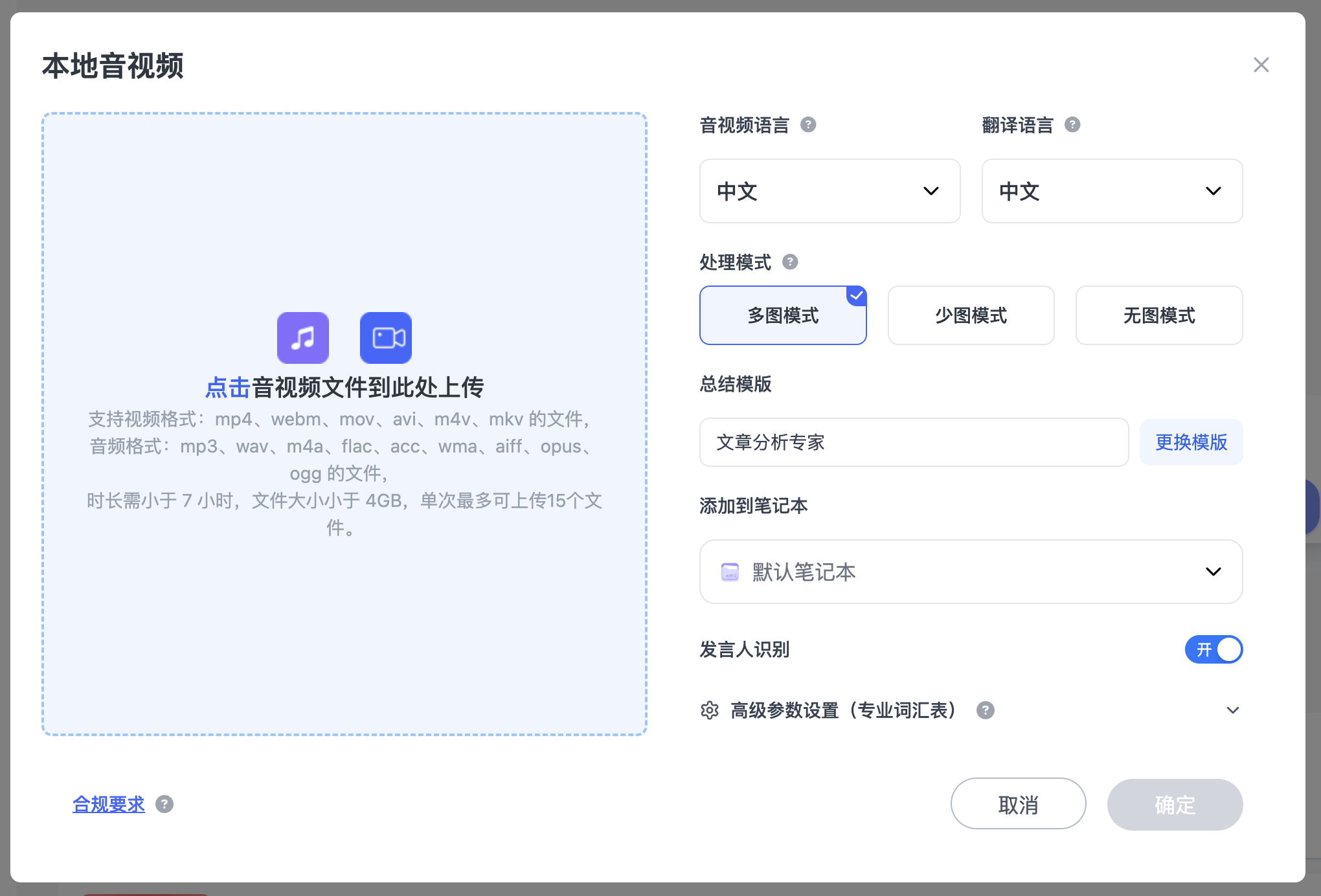Image resolution: width=1321 pixels, height=896 pixels.
Task: Open the 音视频语言 dropdown
Action: [x=830, y=191]
